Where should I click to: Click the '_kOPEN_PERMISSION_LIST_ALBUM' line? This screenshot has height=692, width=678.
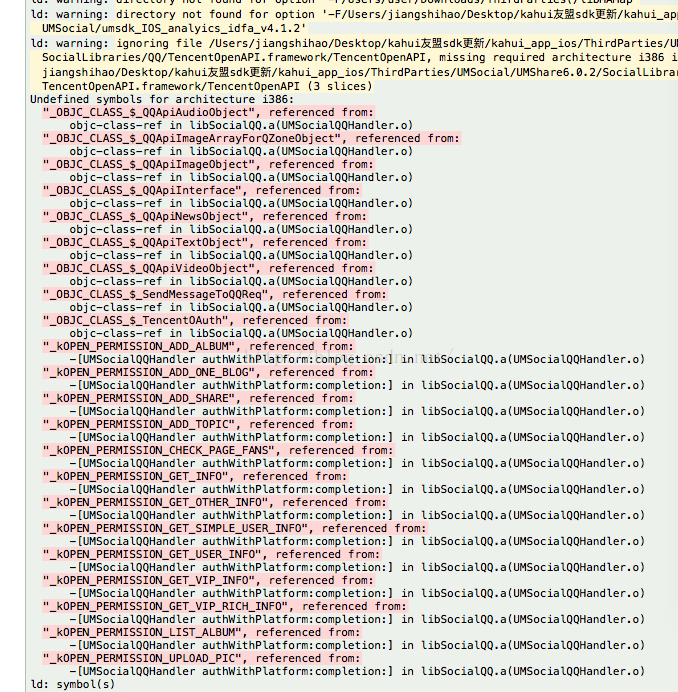pos(202,633)
